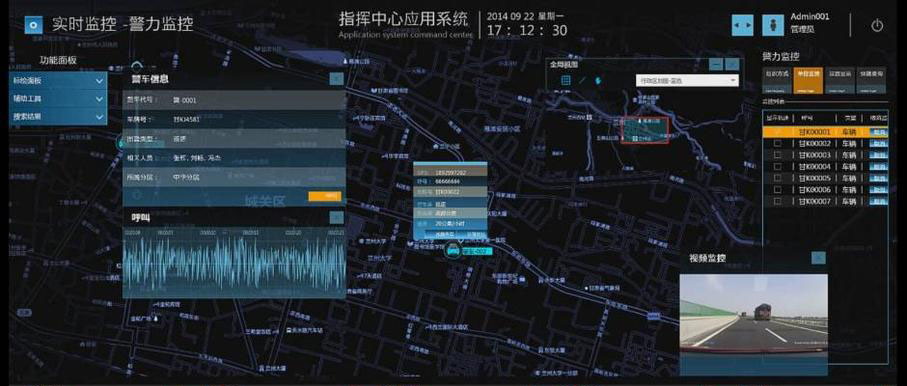The height and width of the screenshot is (386, 907).
Task: Click the orange button in 警车信息 panel
Action: (325, 196)
